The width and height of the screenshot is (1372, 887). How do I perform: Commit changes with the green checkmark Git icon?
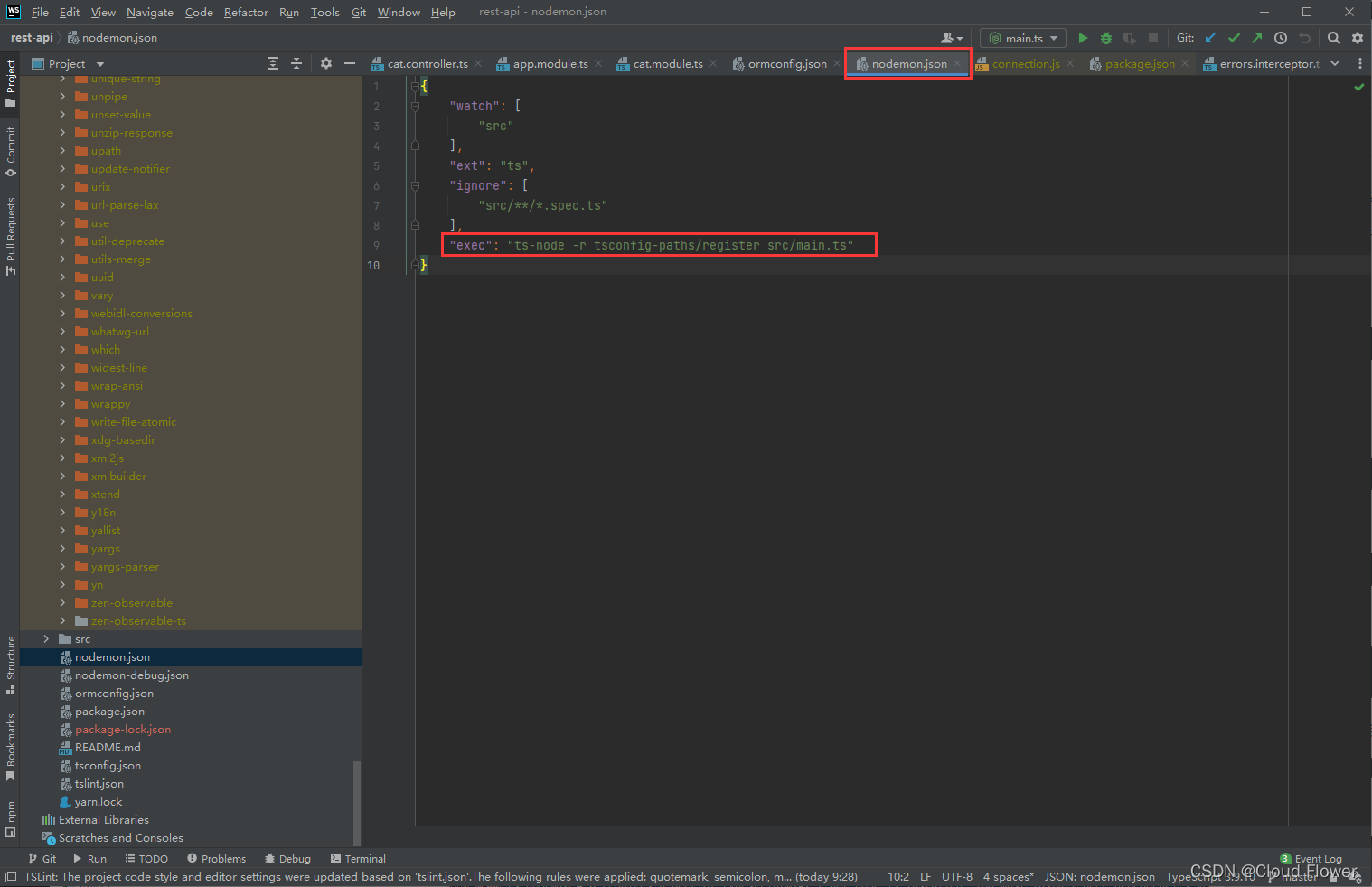[x=1234, y=37]
